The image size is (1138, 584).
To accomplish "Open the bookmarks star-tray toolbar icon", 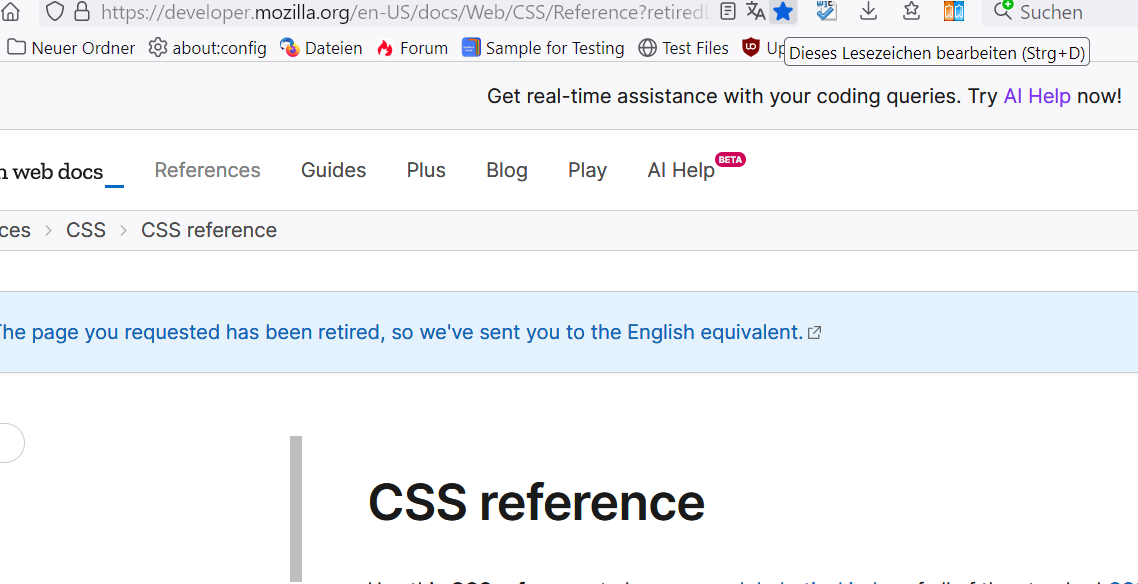I will point(911,12).
